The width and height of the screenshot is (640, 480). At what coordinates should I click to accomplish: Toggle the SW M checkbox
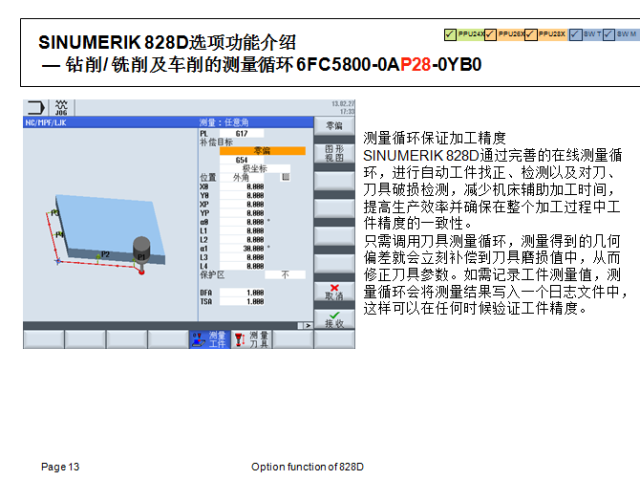(x=609, y=34)
